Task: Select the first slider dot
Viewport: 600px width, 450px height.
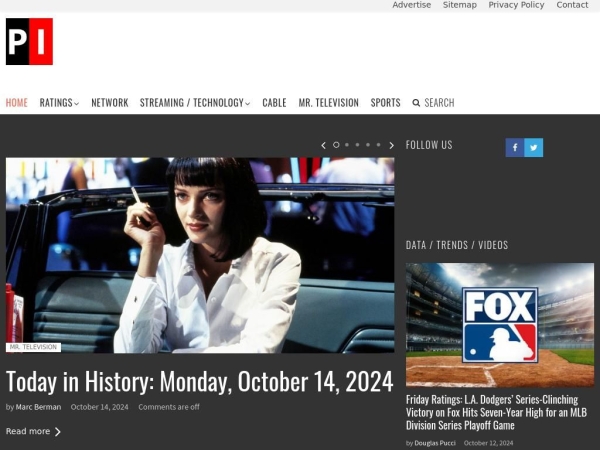Action: (x=336, y=145)
